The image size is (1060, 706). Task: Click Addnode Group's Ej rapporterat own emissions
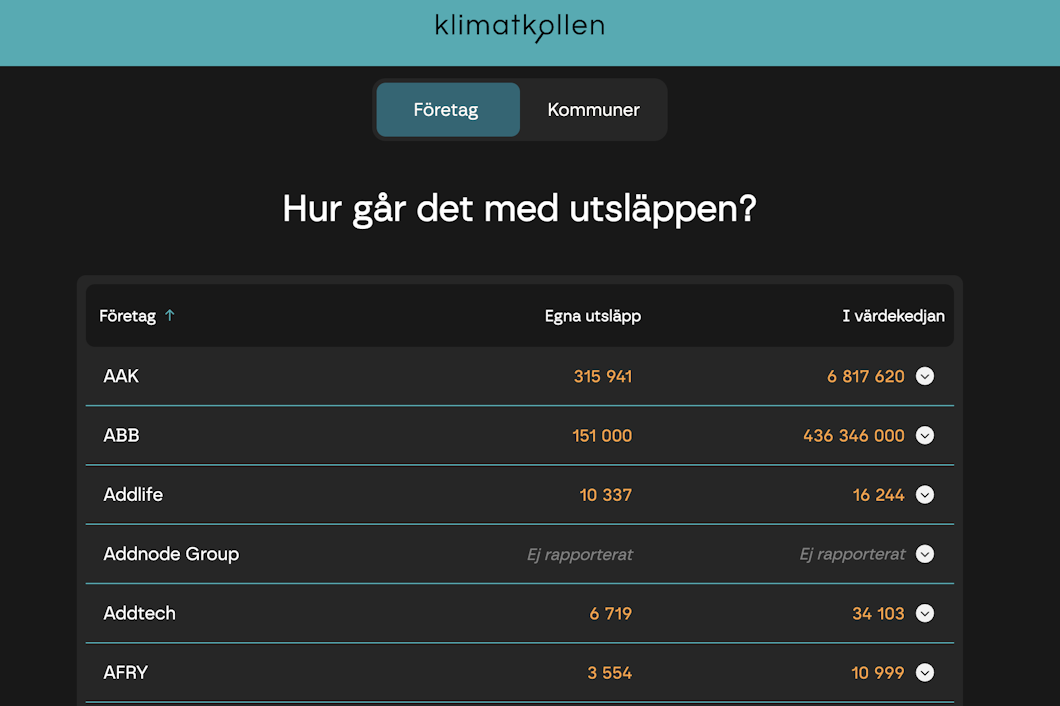click(x=580, y=555)
